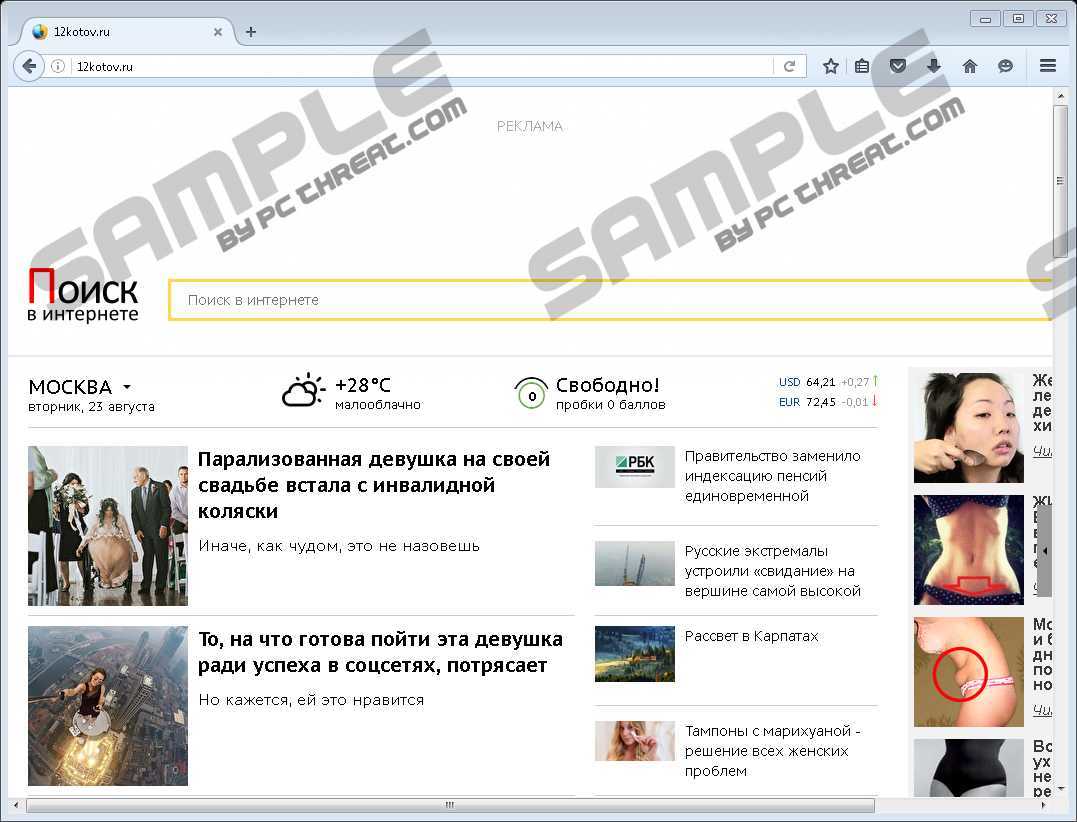
Task: Save page to Pocket icon
Action: [x=898, y=66]
